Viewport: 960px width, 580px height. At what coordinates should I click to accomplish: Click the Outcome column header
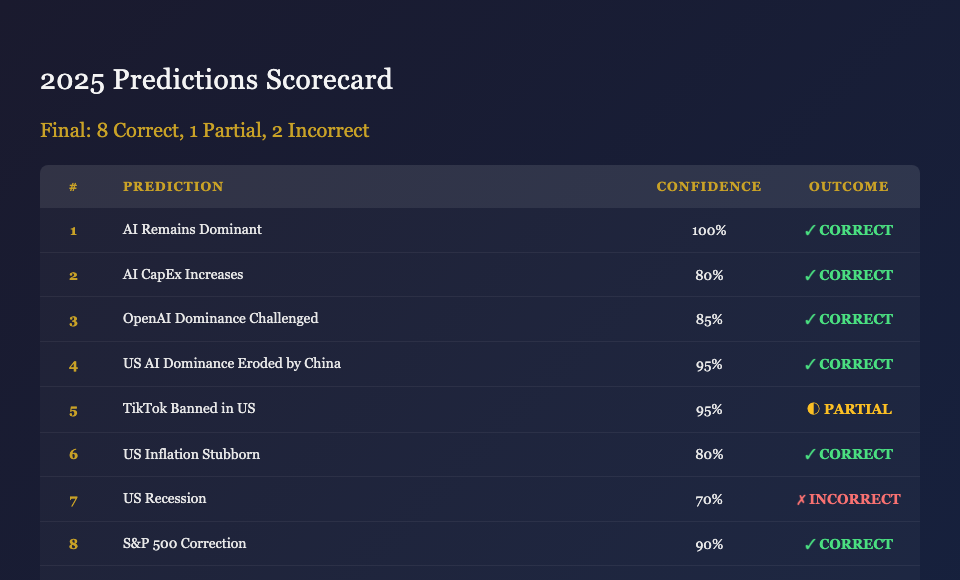(848, 187)
